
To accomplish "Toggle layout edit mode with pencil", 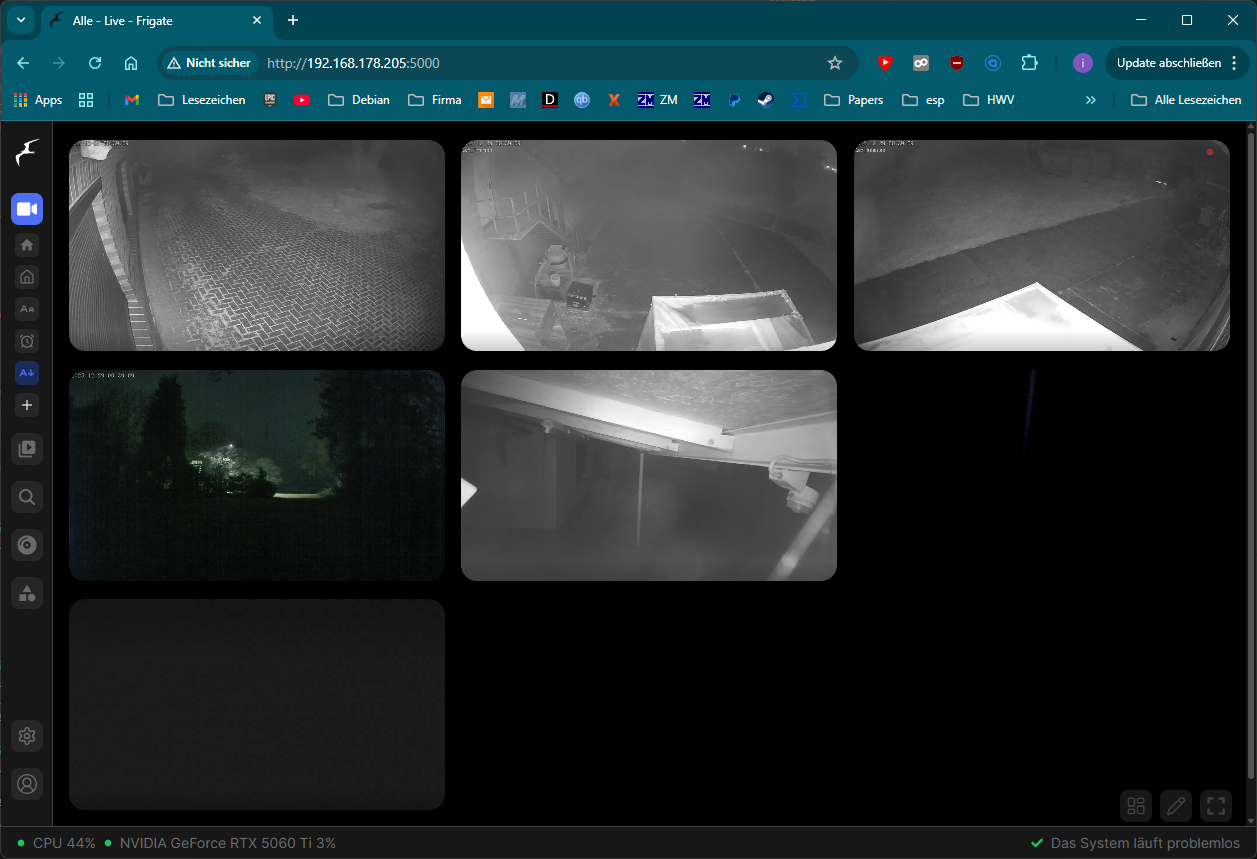I will click(x=1176, y=805).
